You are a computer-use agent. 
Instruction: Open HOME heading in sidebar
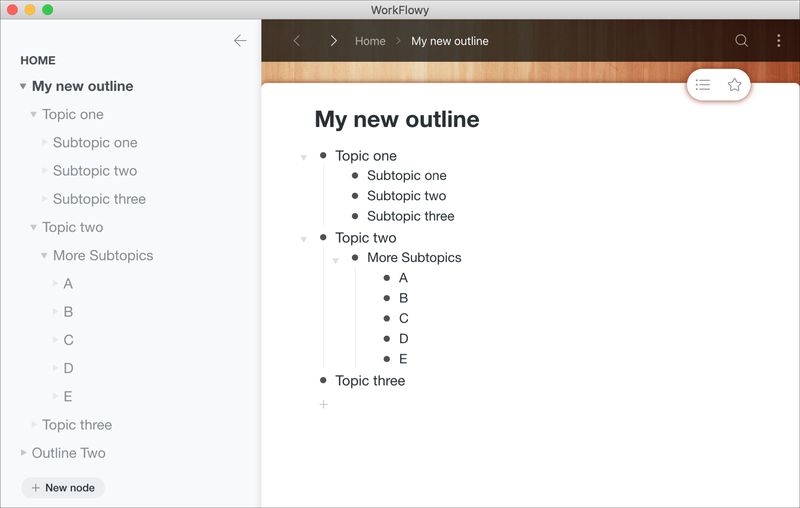click(38, 60)
